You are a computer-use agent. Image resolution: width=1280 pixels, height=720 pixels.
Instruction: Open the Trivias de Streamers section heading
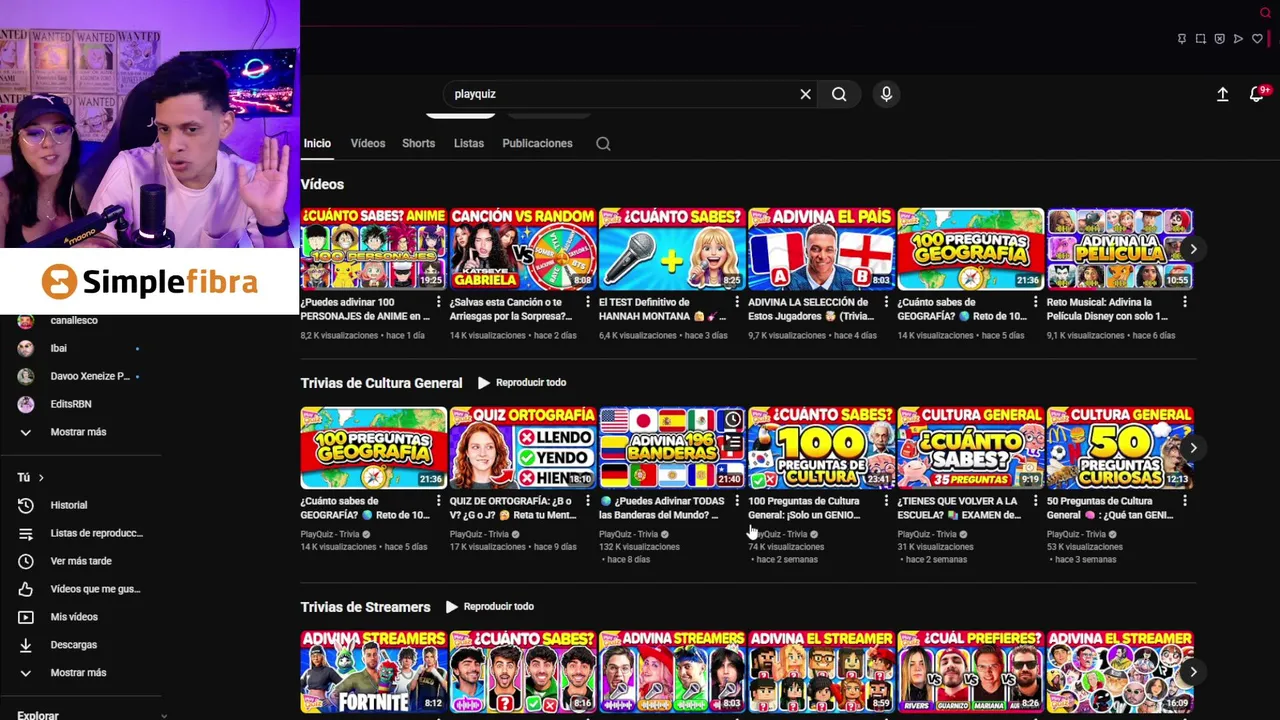365,607
